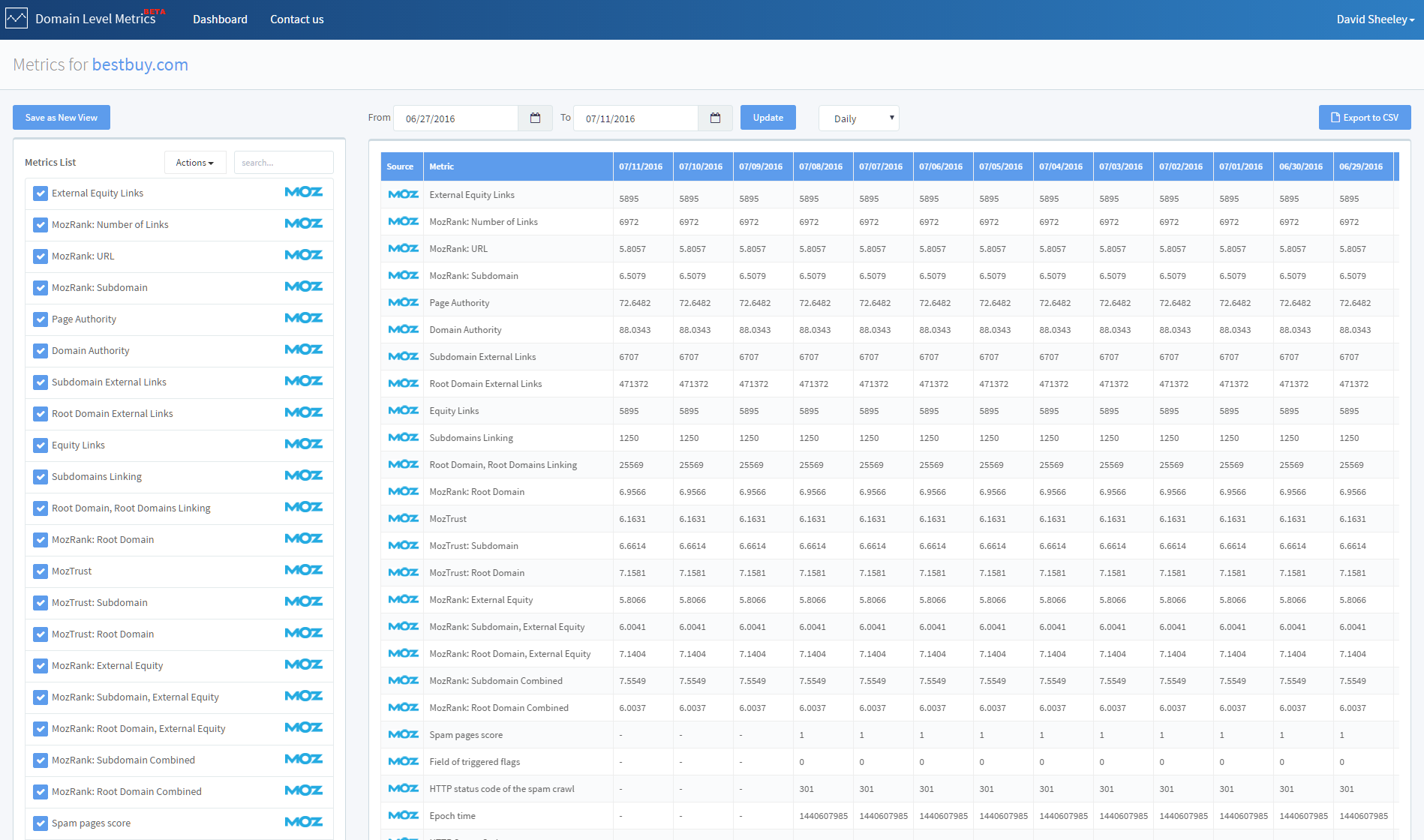Disable the MozTrust: Subdomain metric
The image size is (1424, 840).
[41, 602]
